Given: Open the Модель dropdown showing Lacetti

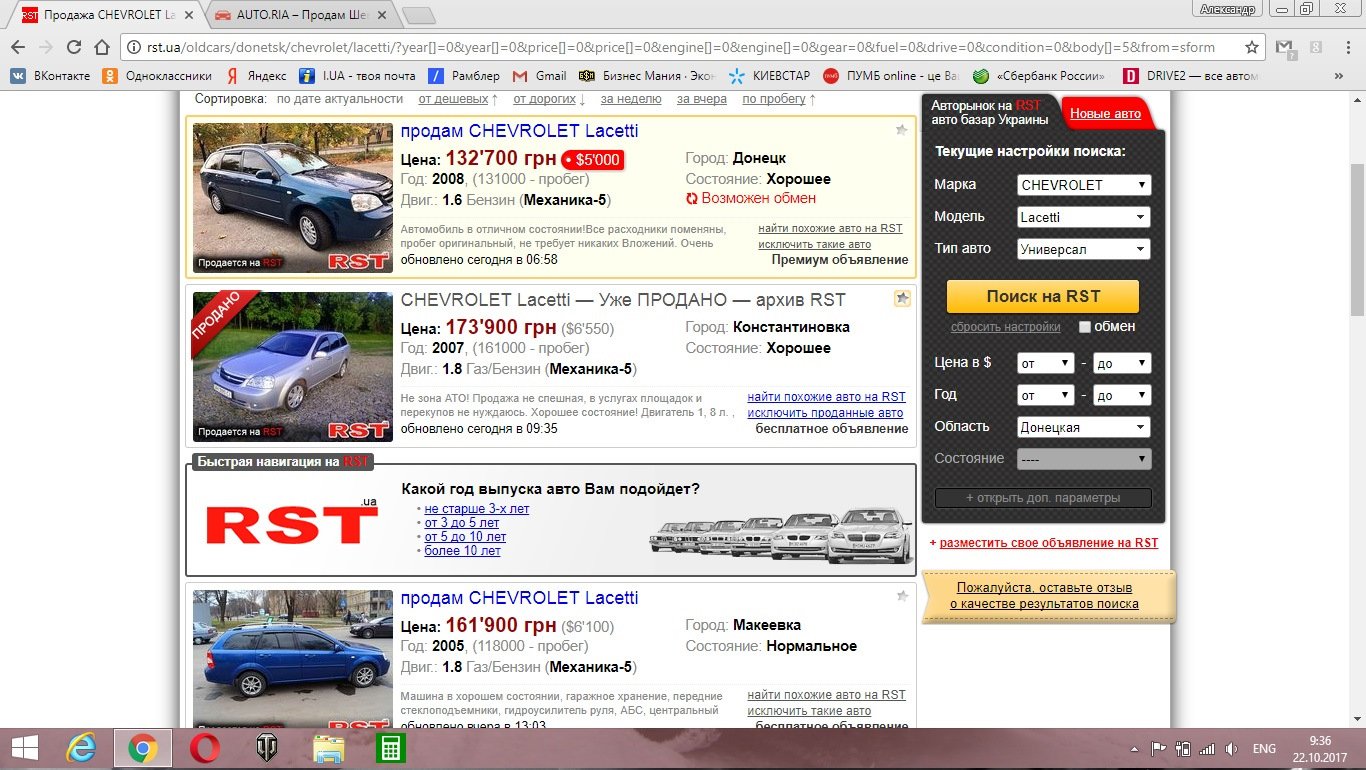Looking at the screenshot, I should click(1084, 217).
